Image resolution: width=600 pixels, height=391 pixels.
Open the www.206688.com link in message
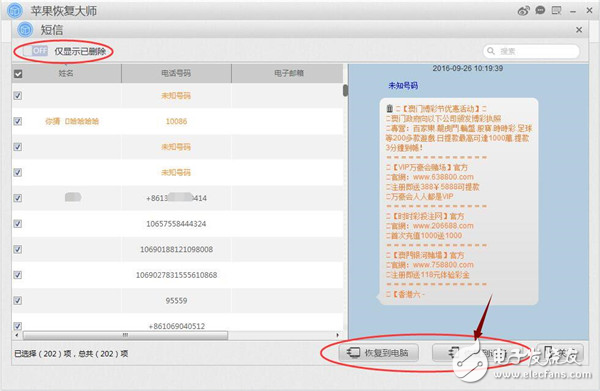coord(443,226)
